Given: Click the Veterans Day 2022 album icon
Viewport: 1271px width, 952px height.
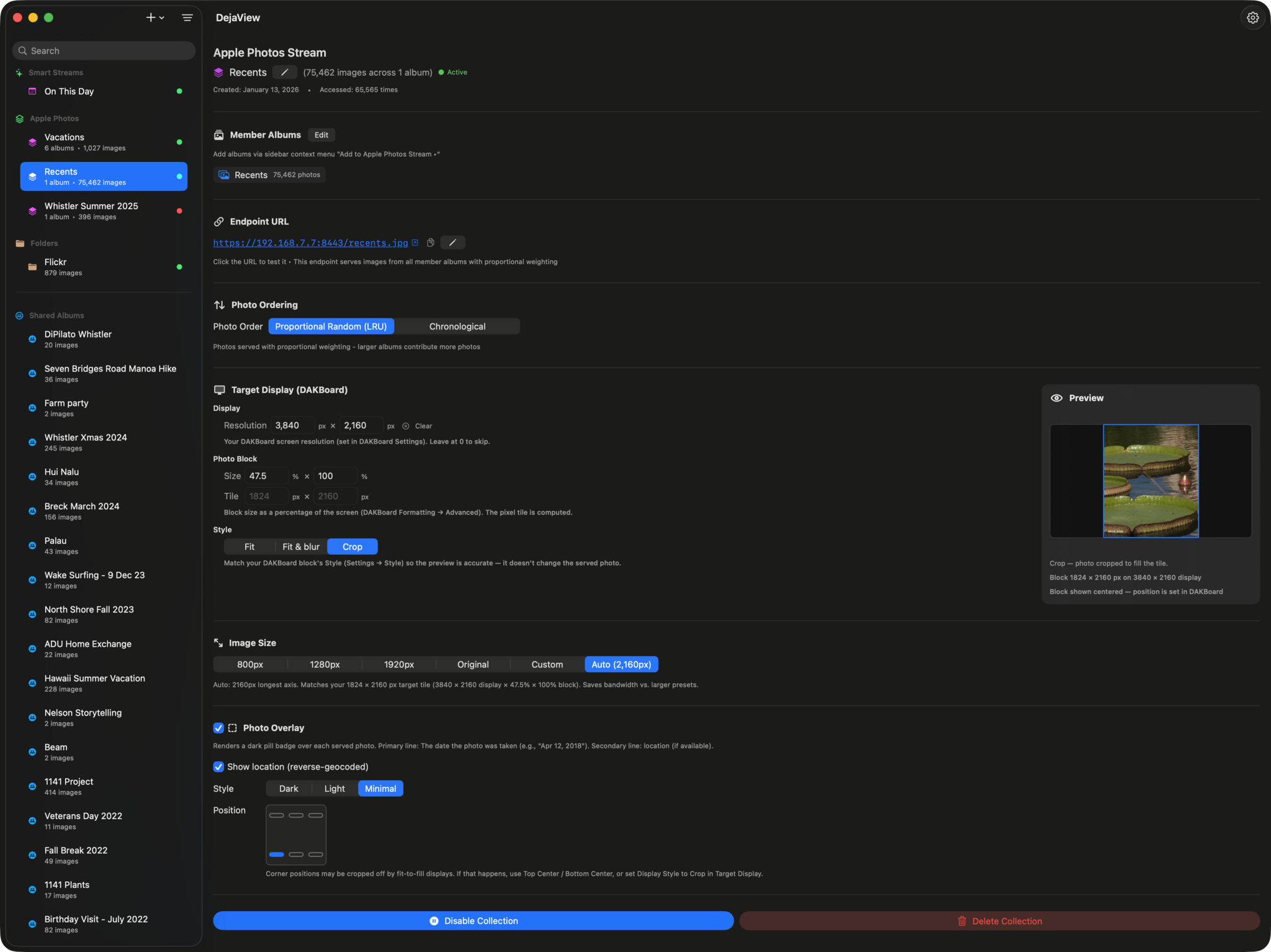Looking at the screenshot, I should click(32, 821).
